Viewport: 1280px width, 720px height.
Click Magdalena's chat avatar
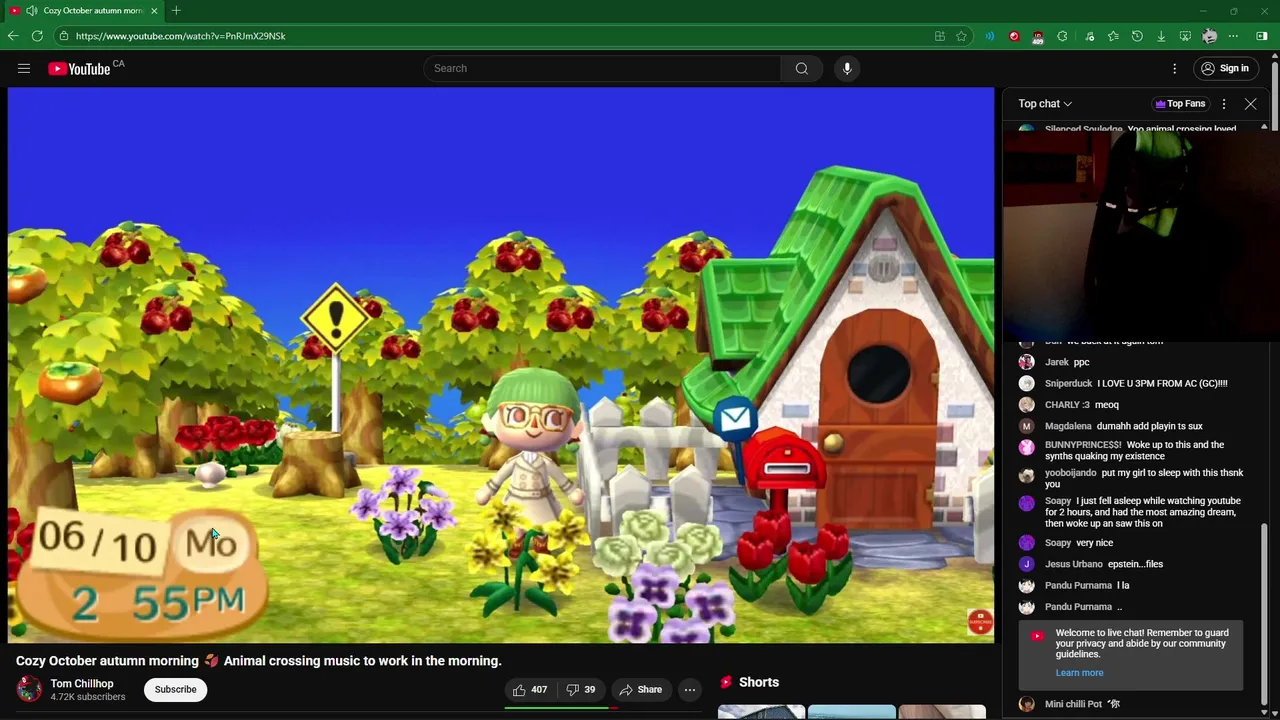pos(1027,426)
